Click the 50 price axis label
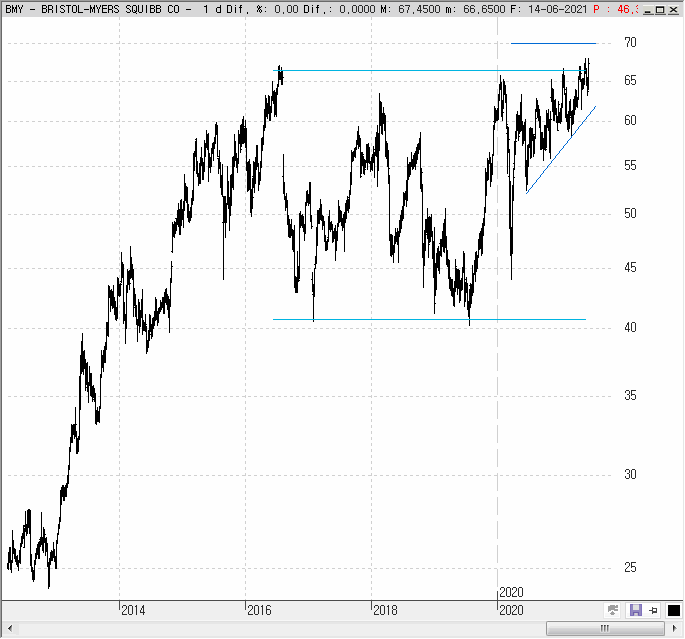 (x=630, y=214)
